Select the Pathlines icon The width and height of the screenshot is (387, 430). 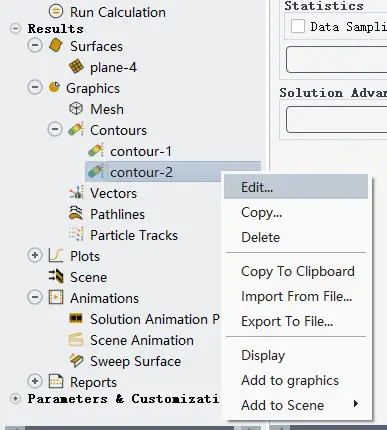click(x=76, y=213)
